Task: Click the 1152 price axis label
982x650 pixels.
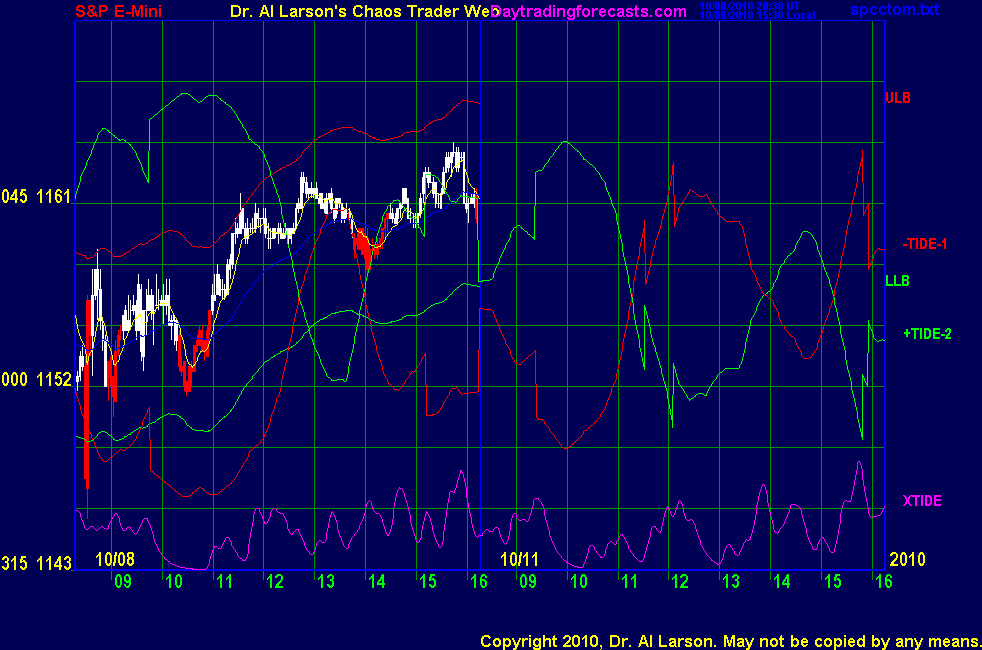Action: 54,380
